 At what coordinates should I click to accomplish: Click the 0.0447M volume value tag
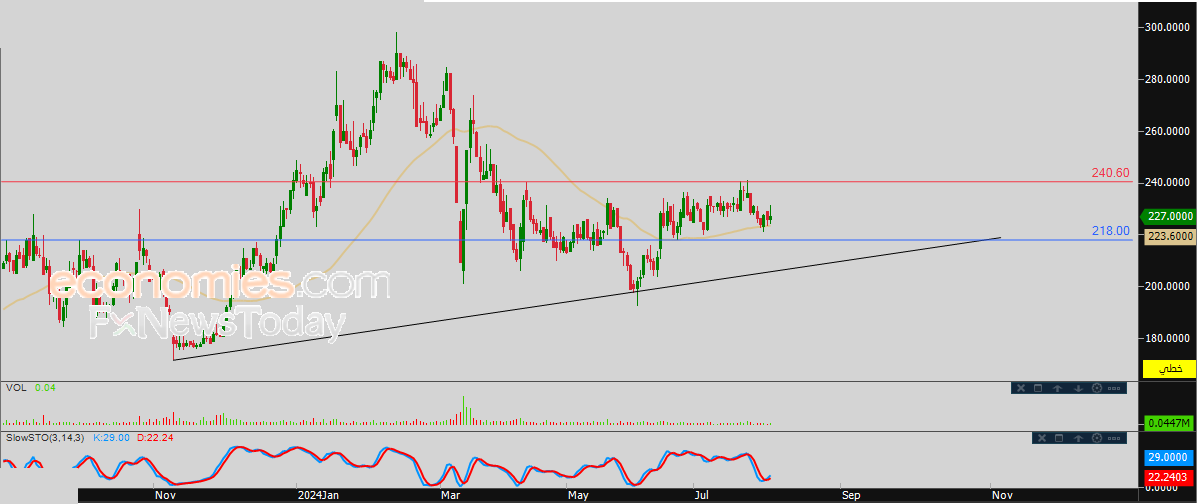point(1168,422)
